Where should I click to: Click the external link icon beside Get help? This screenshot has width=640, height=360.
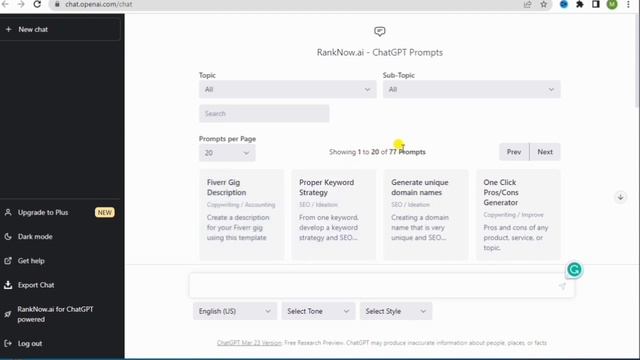pos(8,261)
